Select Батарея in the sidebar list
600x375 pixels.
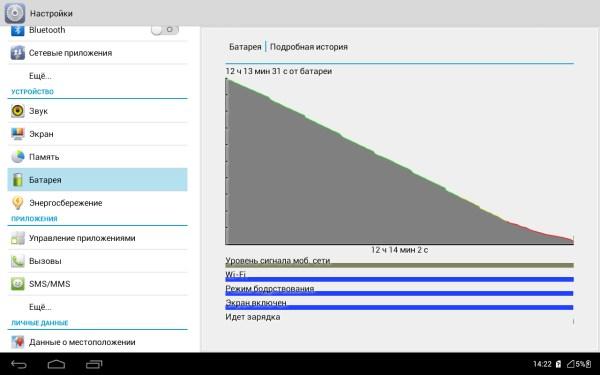pos(98,180)
